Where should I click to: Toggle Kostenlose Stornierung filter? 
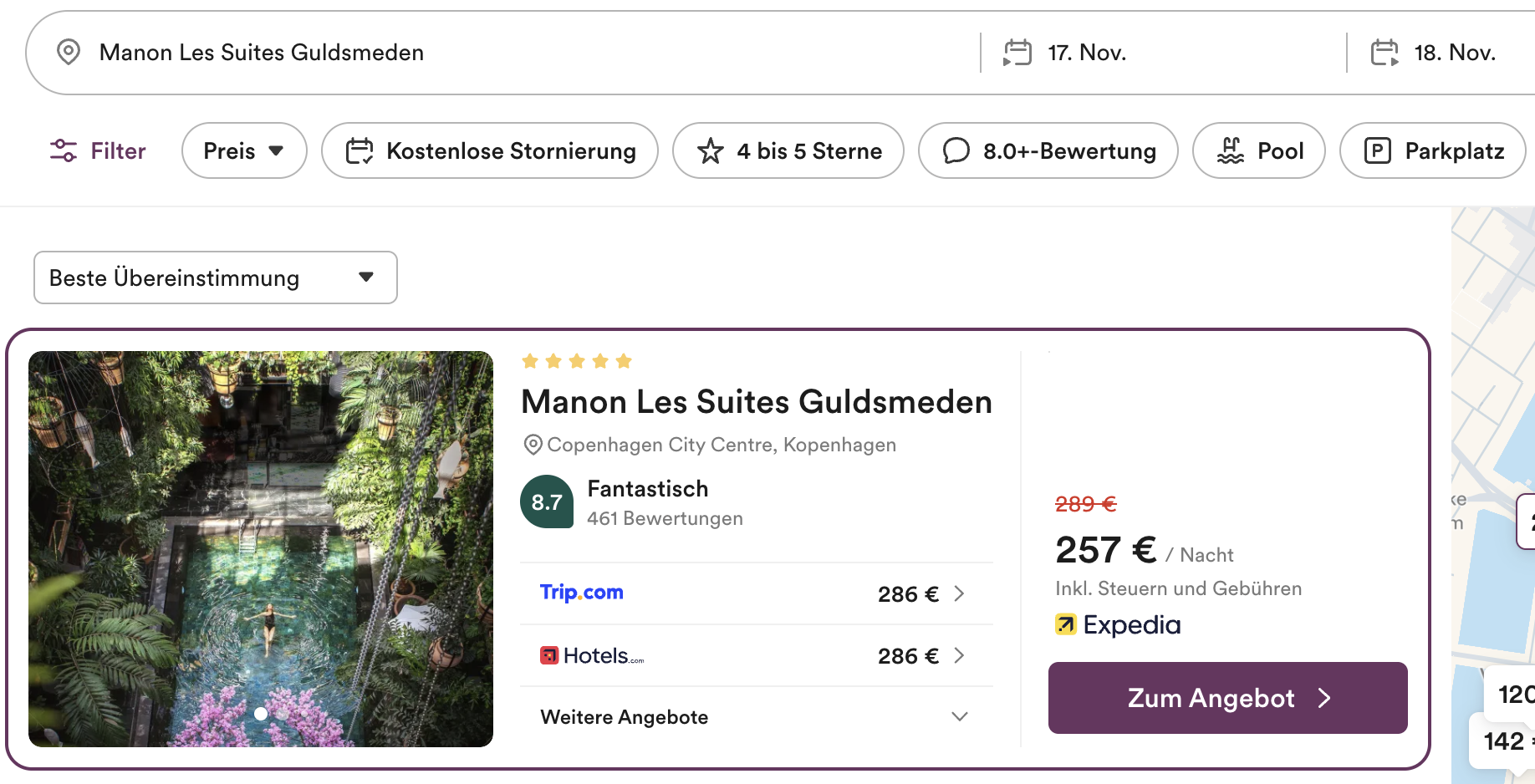pyautogui.click(x=490, y=150)
